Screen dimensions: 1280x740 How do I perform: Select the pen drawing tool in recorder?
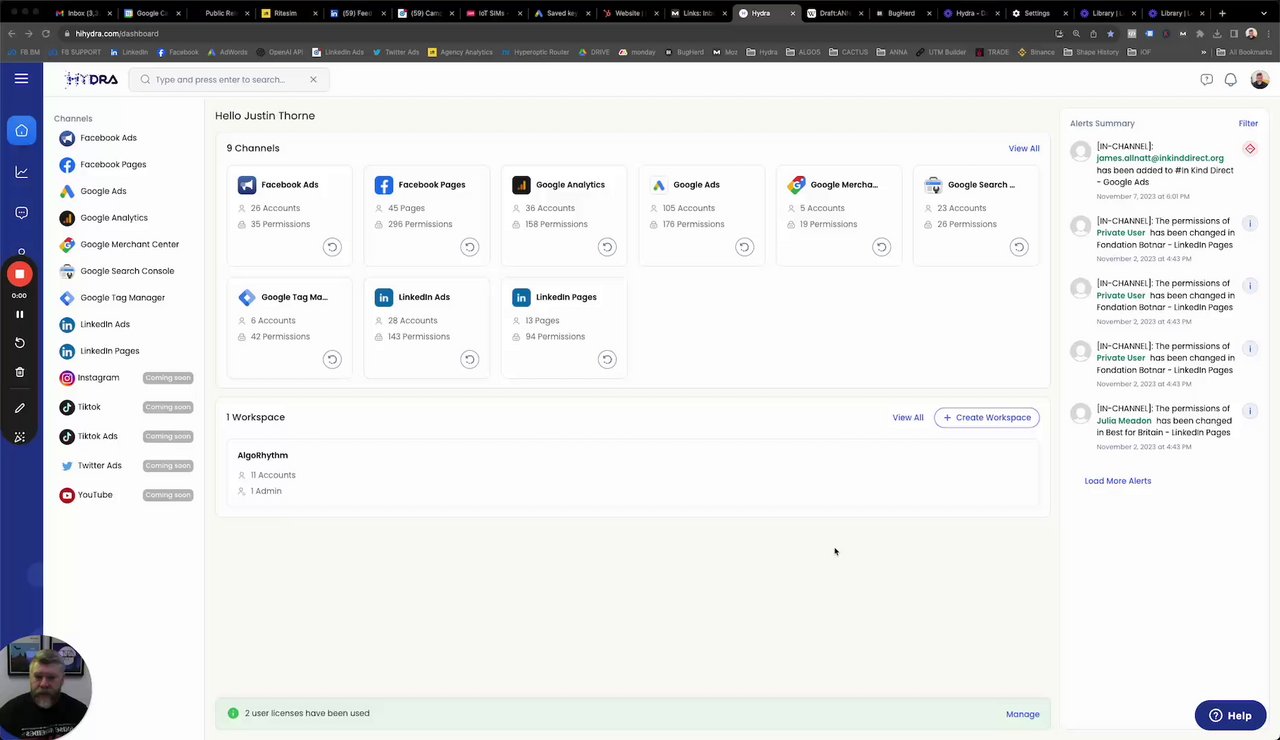[x=19, y=408]
